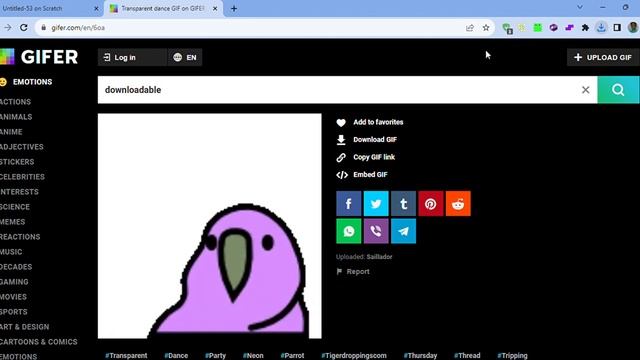
Task: Open tab search chevron
Action: pos(580,7)
